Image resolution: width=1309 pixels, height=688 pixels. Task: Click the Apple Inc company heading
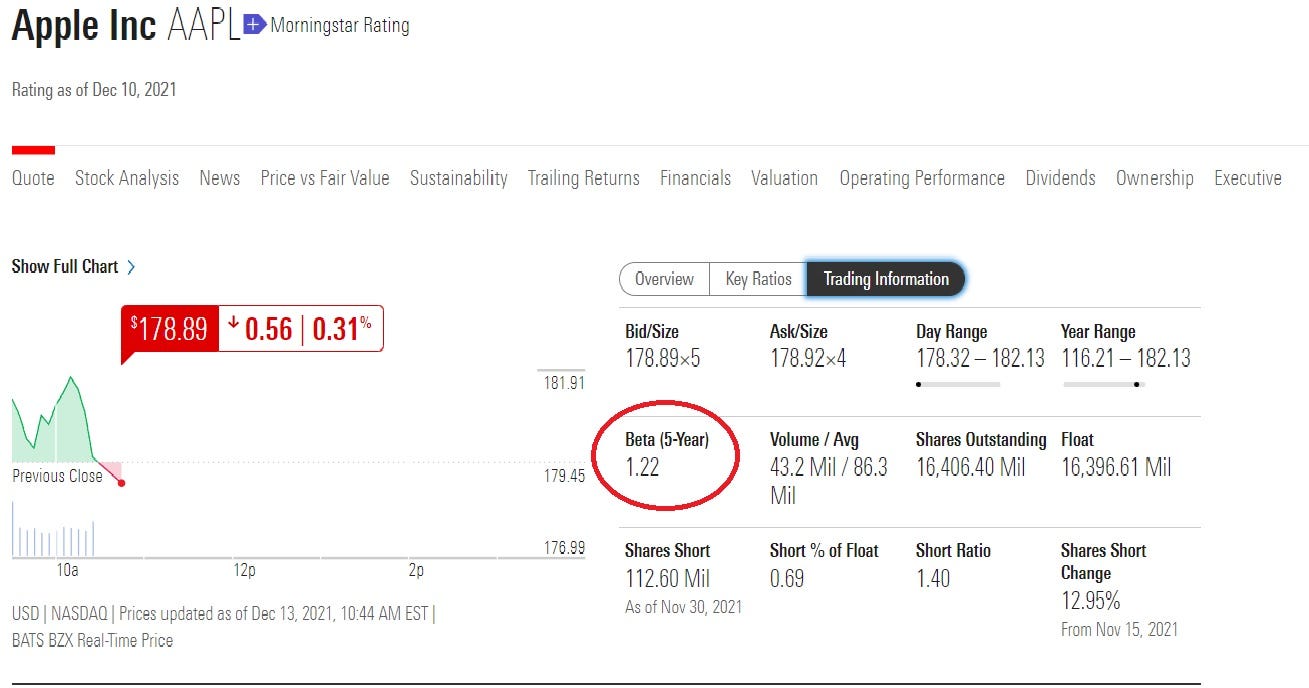[x=84, y=26]
